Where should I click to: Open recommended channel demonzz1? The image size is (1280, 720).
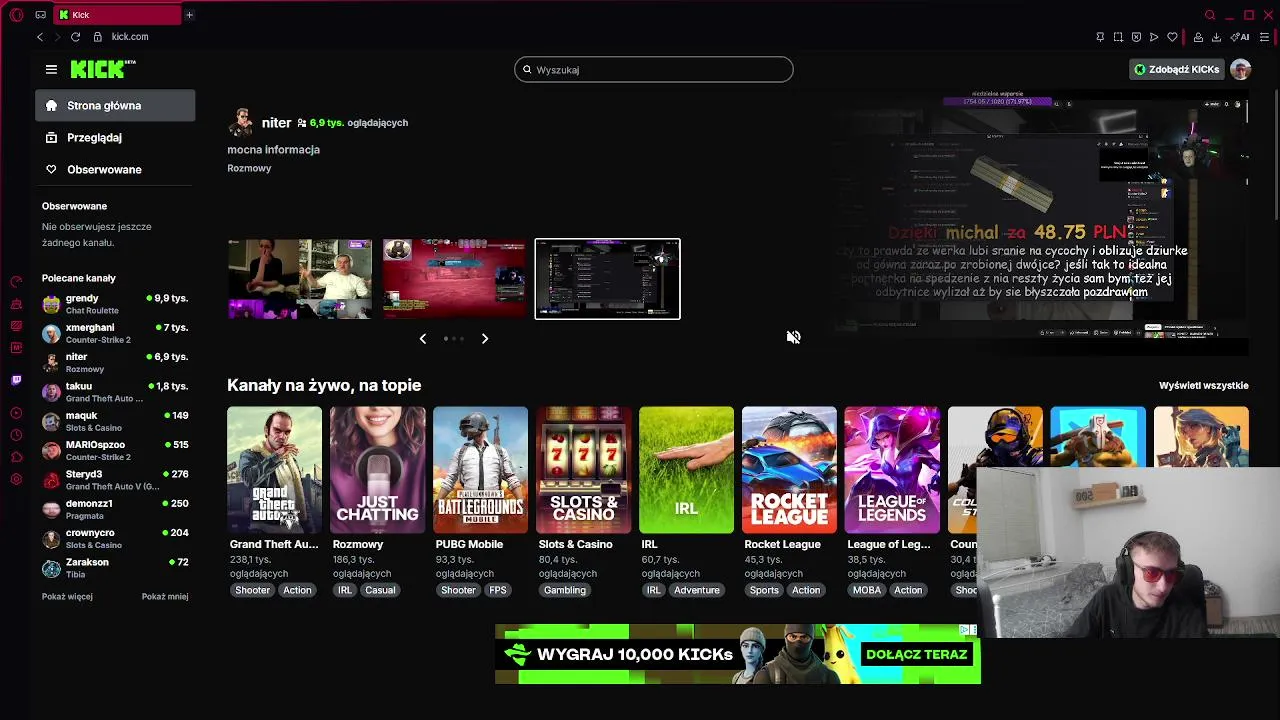click(x=115, y=509)
